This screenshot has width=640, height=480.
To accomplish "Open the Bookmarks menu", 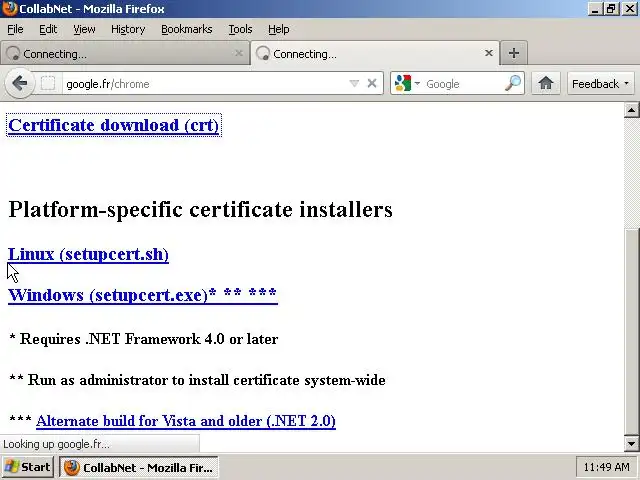I will pyautogui.click(x=187, y=29).
